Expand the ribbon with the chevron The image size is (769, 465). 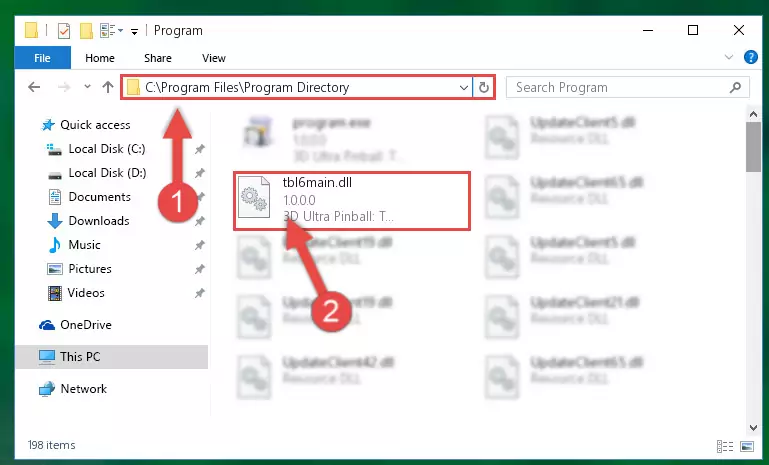coord(729,57)
